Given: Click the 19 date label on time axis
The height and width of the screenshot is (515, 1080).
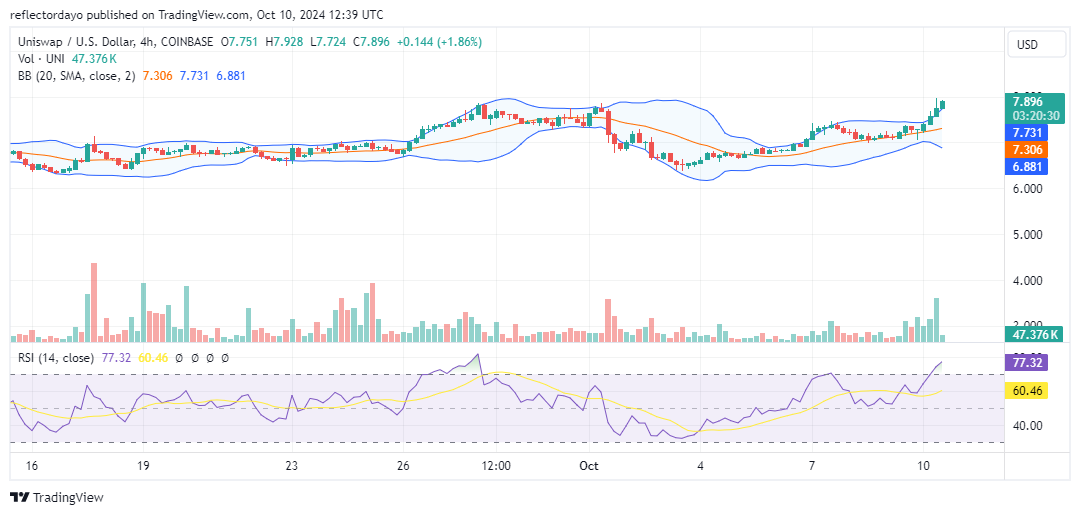Looking at the screenshot, I should pyautogui.click(x=143, y=465).
